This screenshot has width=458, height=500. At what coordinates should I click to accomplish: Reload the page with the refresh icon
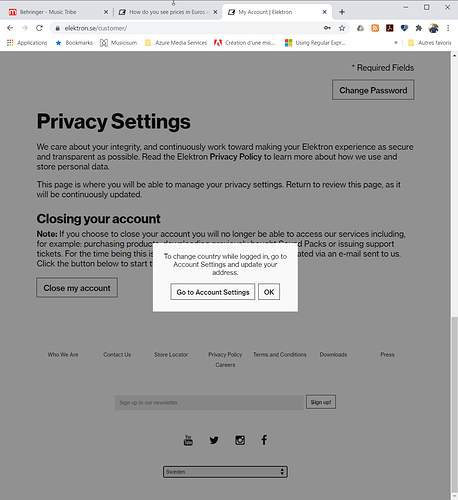coord(39,28)
